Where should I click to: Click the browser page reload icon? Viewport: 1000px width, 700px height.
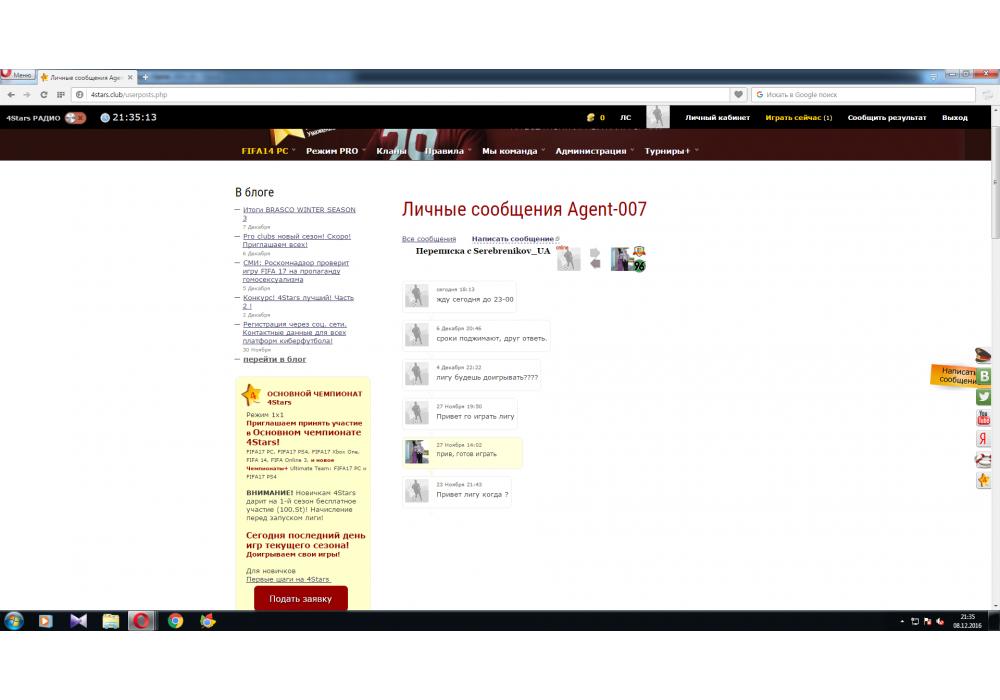[43, 95]
